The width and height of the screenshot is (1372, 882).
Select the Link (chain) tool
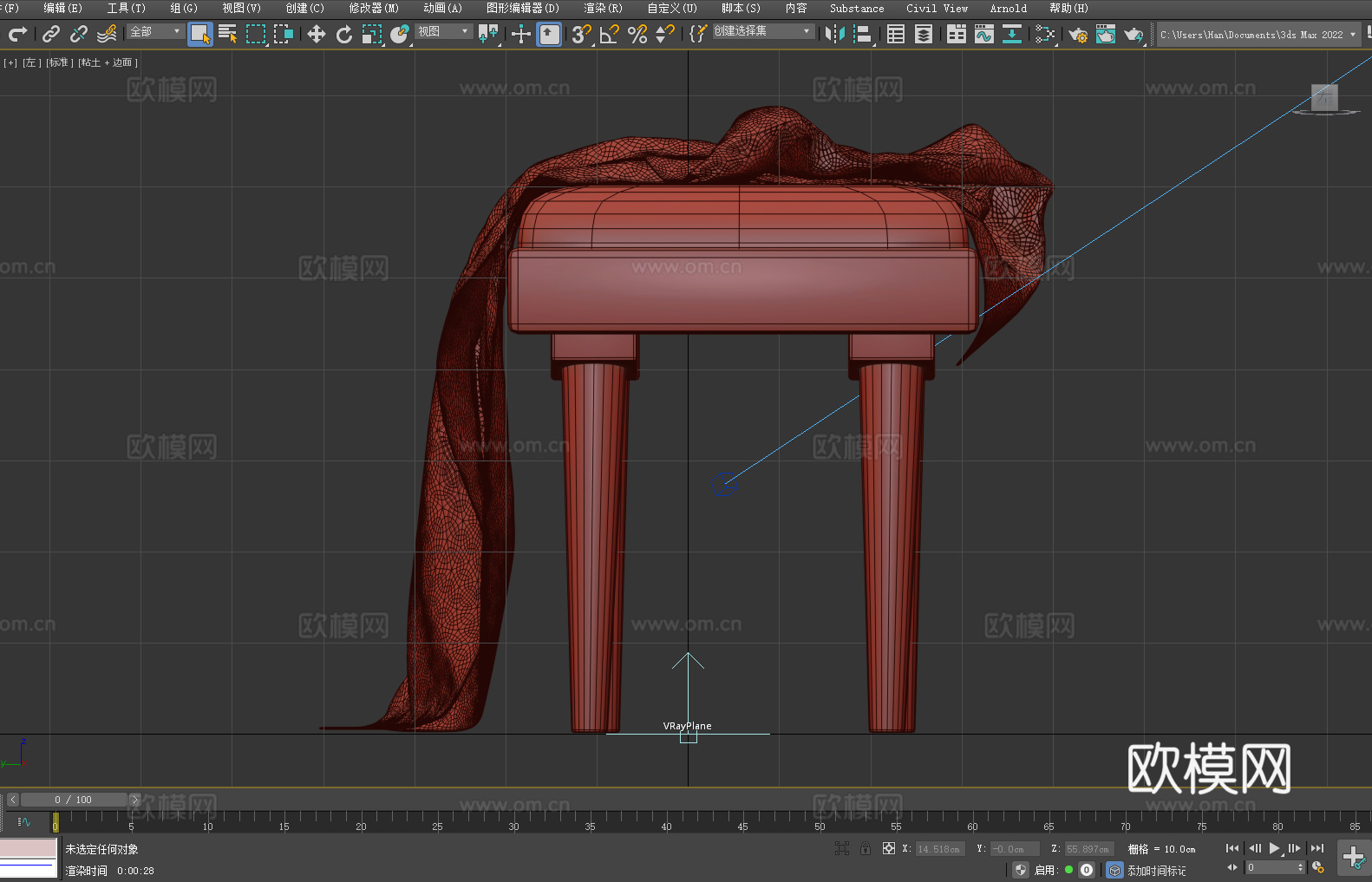[x=51, y=34]
